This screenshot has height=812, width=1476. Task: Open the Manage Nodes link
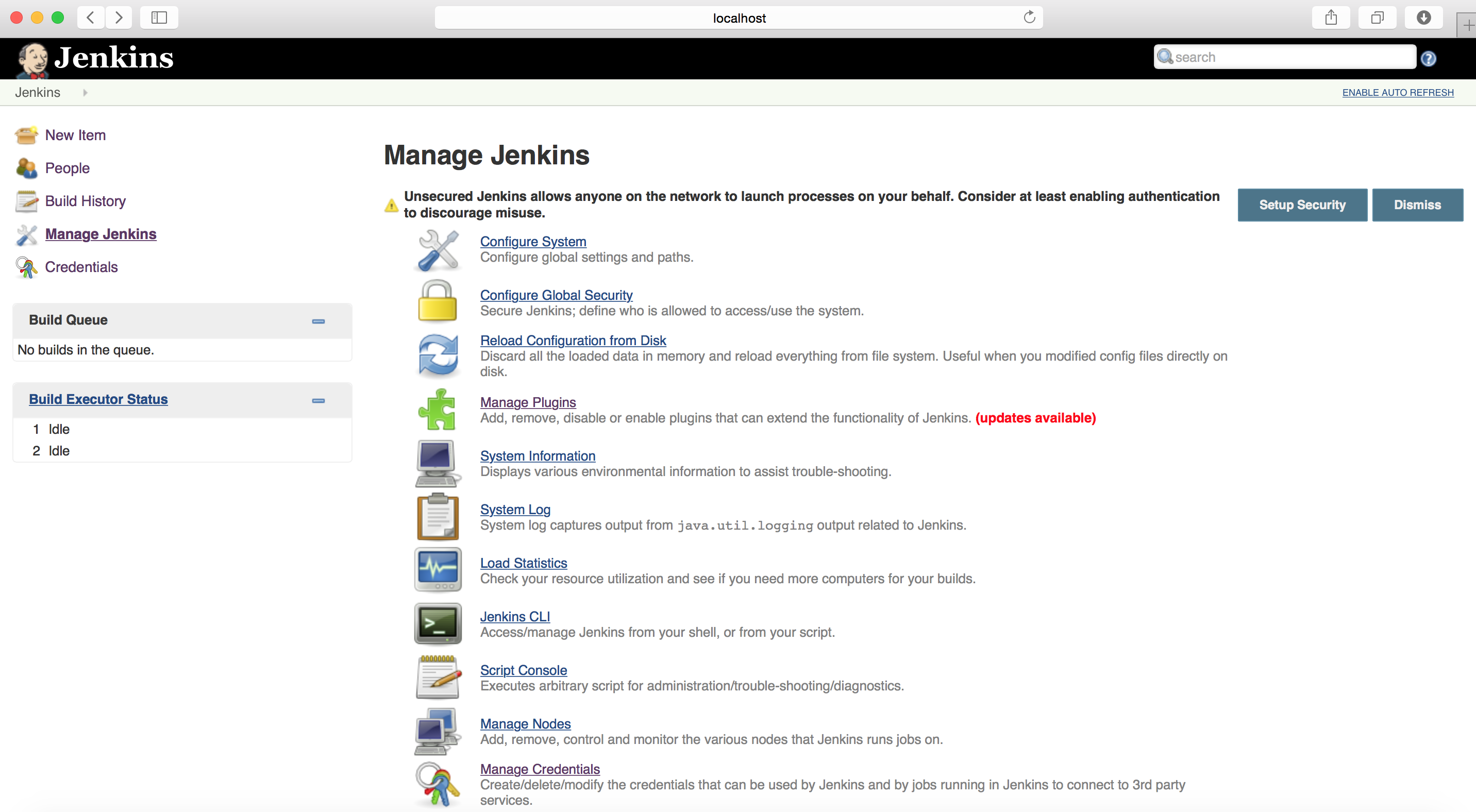[525, 724]
